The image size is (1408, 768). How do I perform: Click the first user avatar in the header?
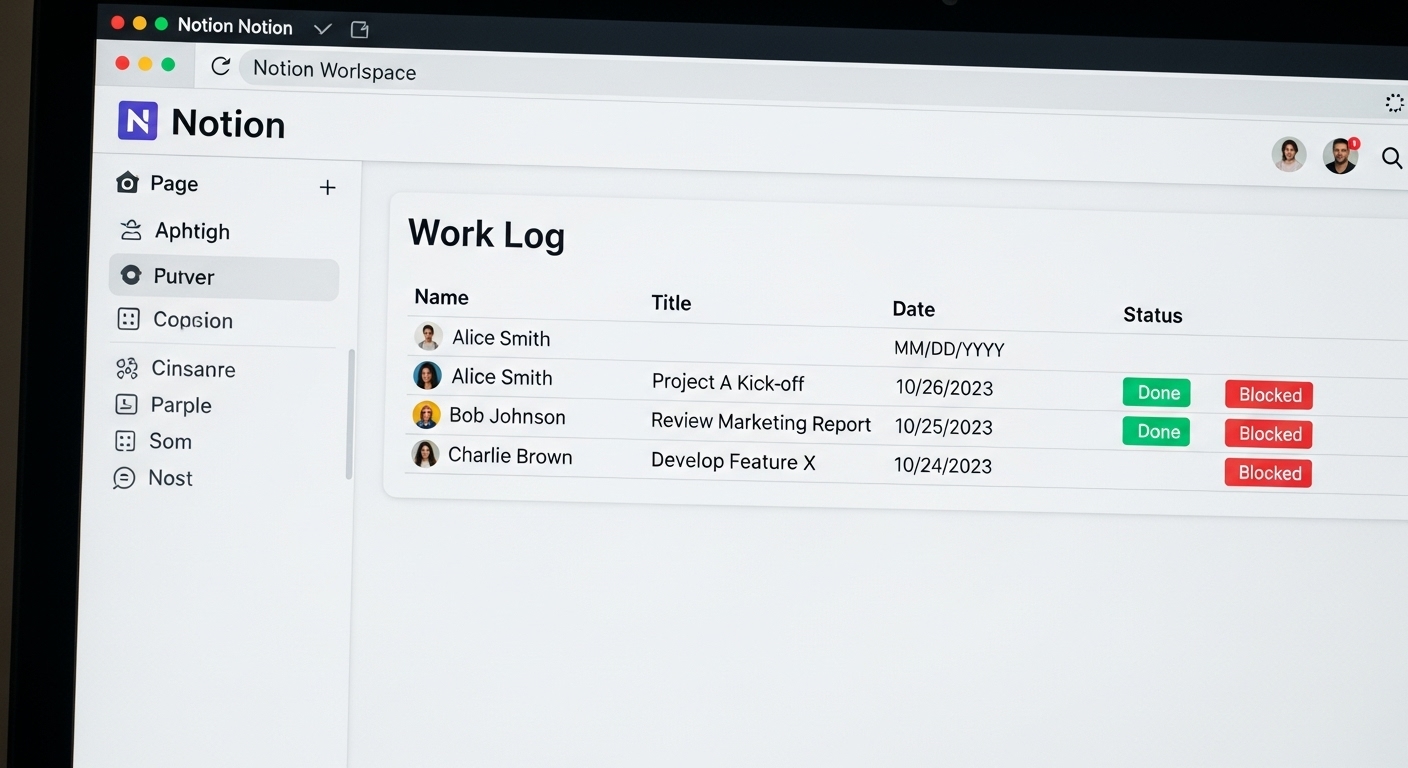(1288, 154)
